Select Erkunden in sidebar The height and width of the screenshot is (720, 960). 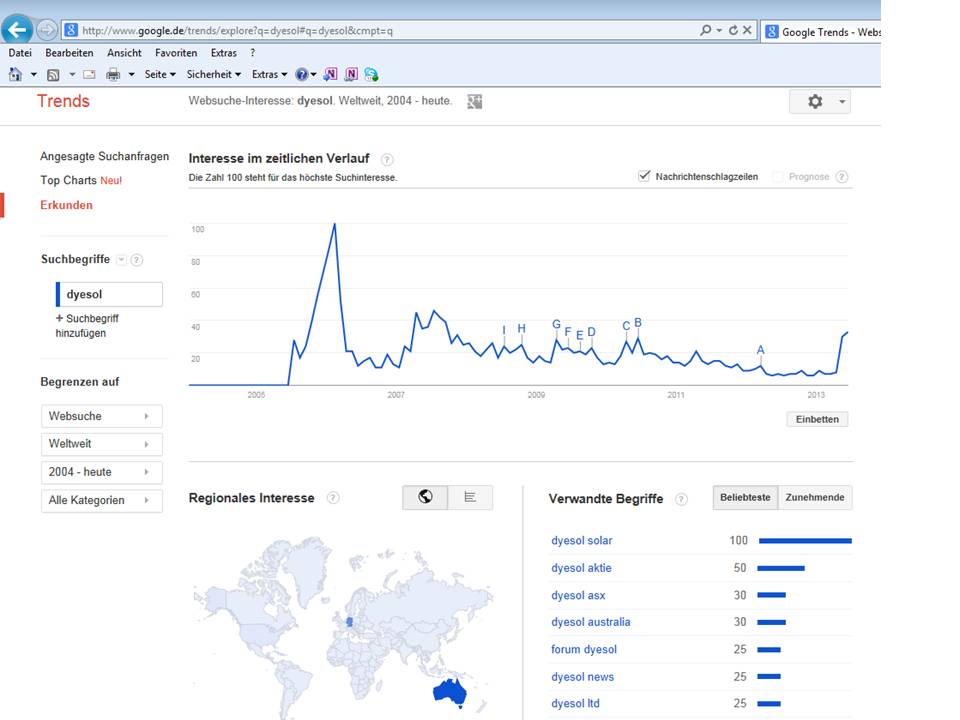click(66, 205)
